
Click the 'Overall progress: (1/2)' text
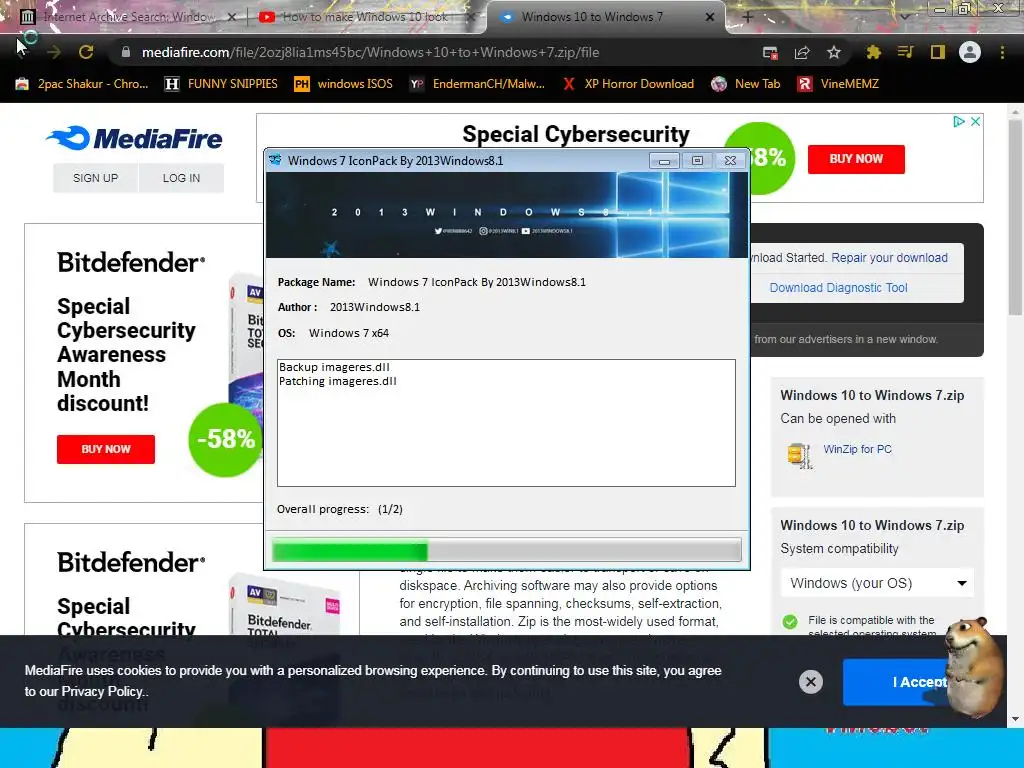[x=340, y=509]
